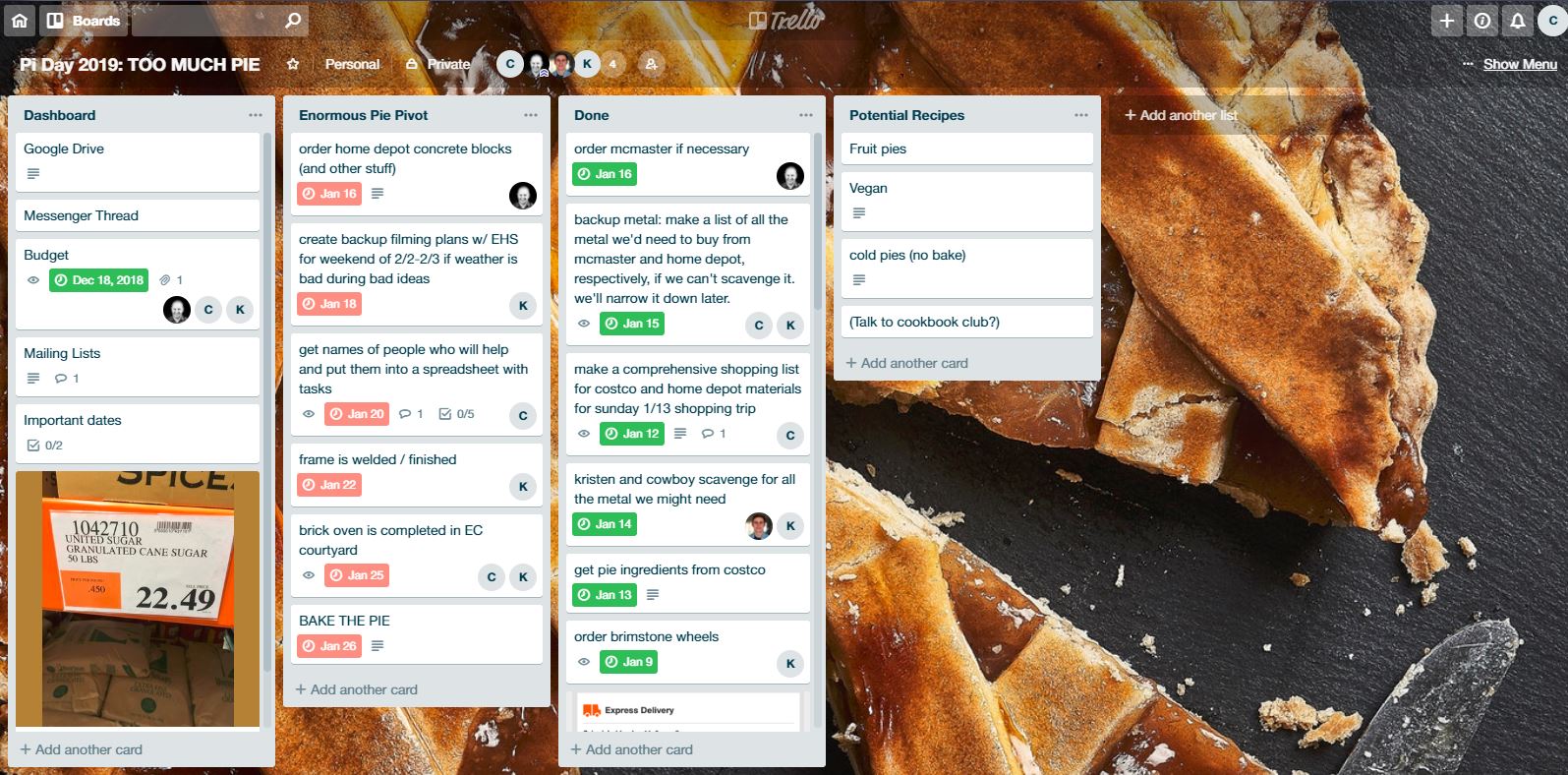Open the Boards menu

pos(84,20)
